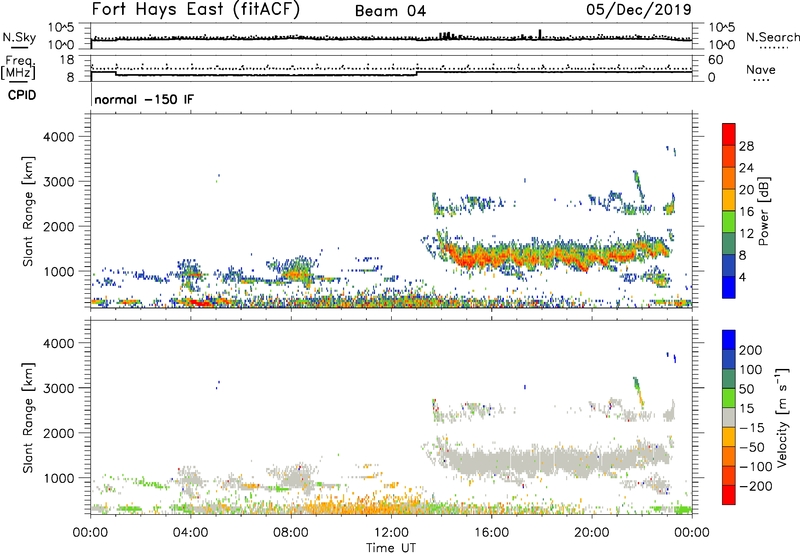Viewport: 800px width, 554px height.
Task: Click the 'Fort Hays East (fitACF)' title
Action: [x=195, y=10]
